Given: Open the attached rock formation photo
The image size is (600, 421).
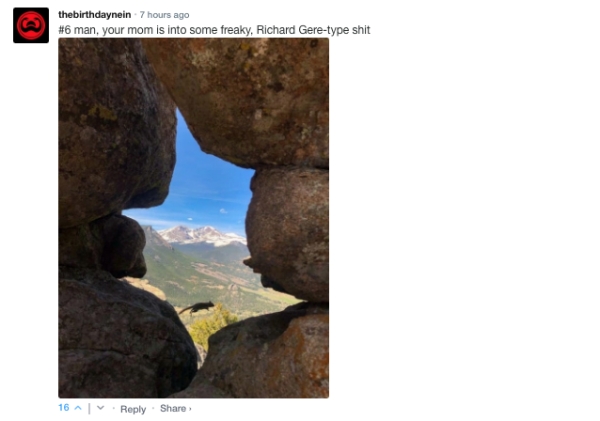Looking at the screenshot, I should (x=194, y=218).
